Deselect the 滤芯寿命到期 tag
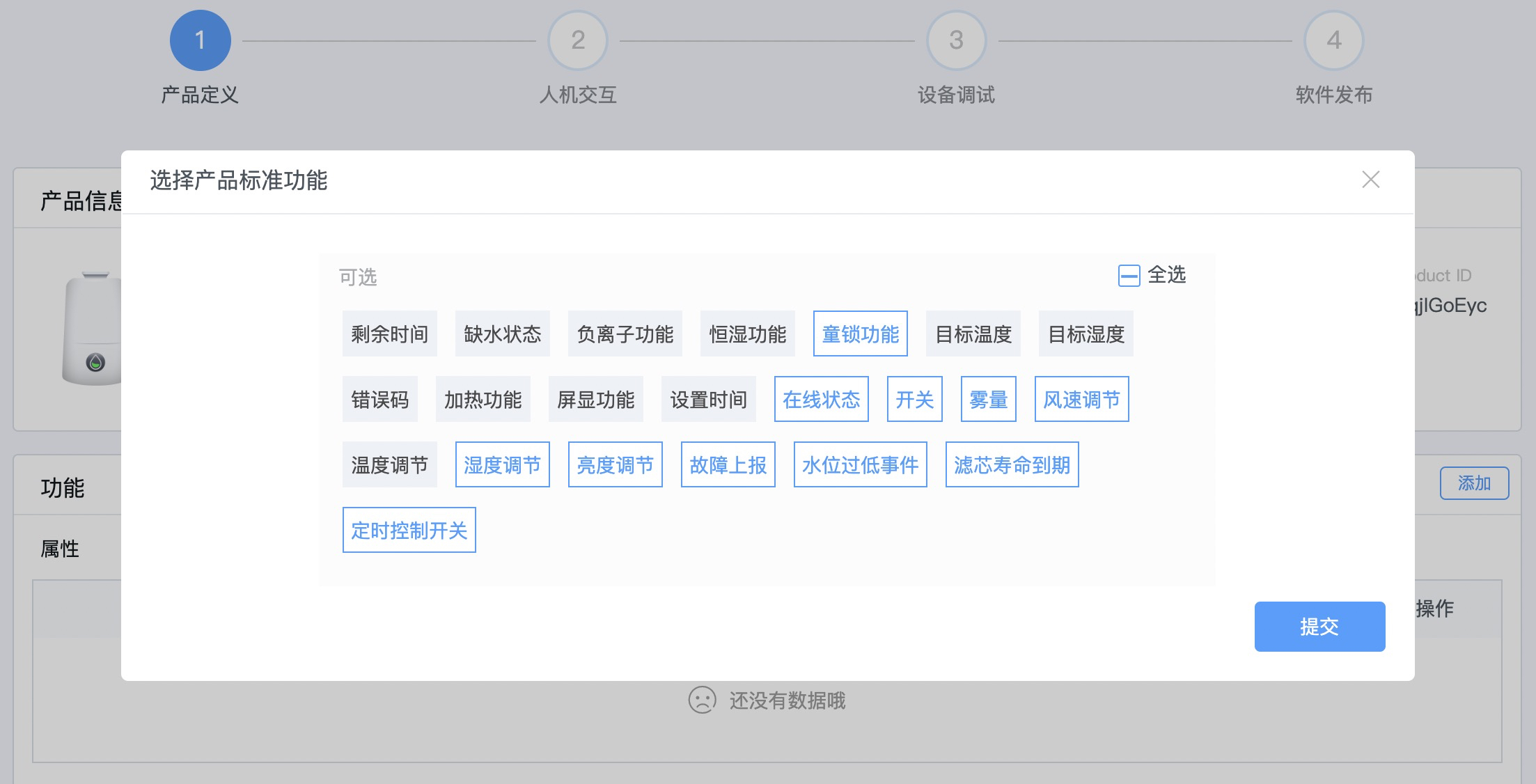The image size is (1536, 784). 1012,465
